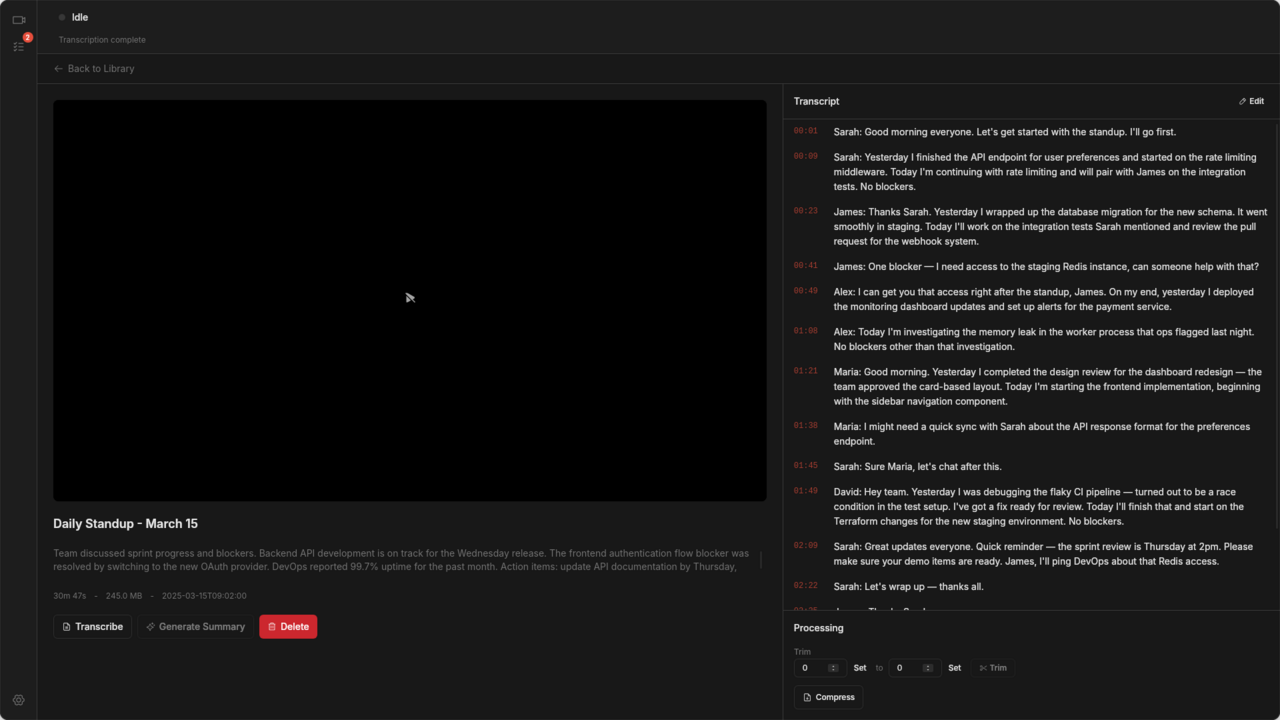The height and width of the screenshot is (720, 1280).
Task: Select timestamp 00:01 in the transcript
Action: 805,131
